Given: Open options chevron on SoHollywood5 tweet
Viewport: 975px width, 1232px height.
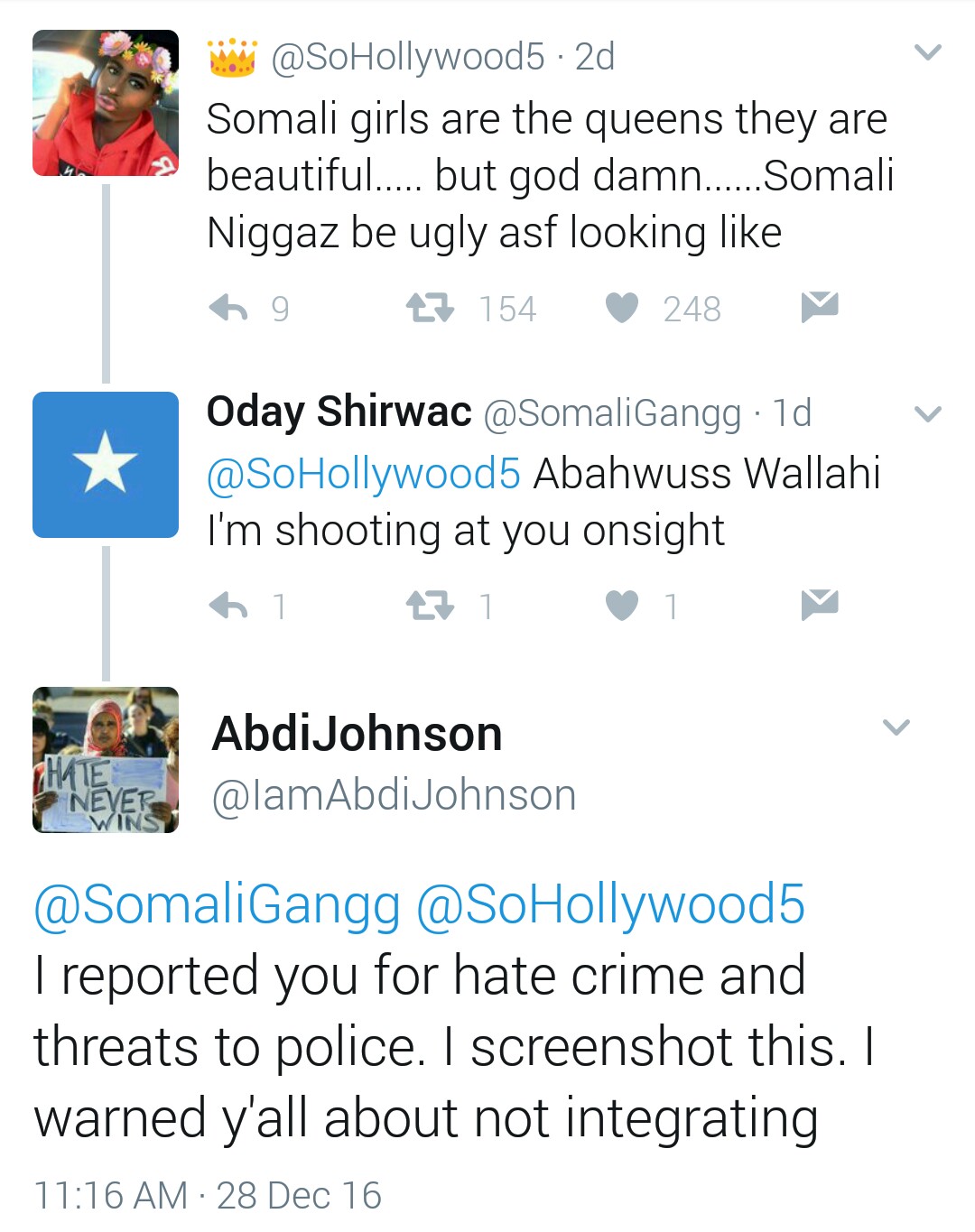Looking at the screenshot, I should [928, 52].
